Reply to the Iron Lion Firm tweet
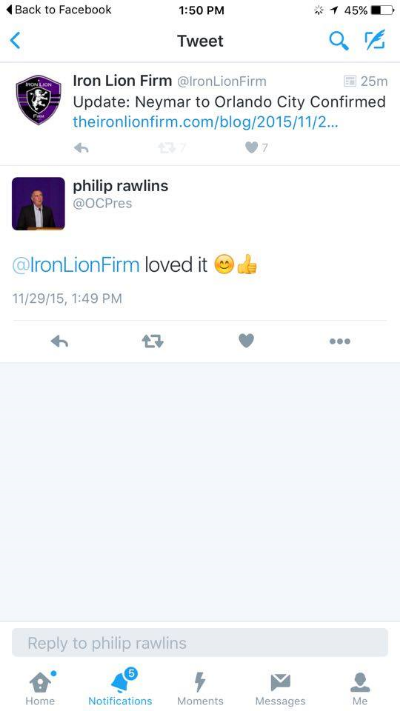The width and height of the screenshot is (400, 711). tap(81, 148)
